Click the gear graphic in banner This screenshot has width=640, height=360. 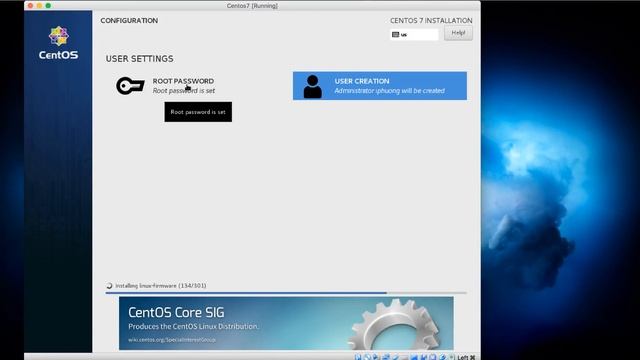click(394, 324)
